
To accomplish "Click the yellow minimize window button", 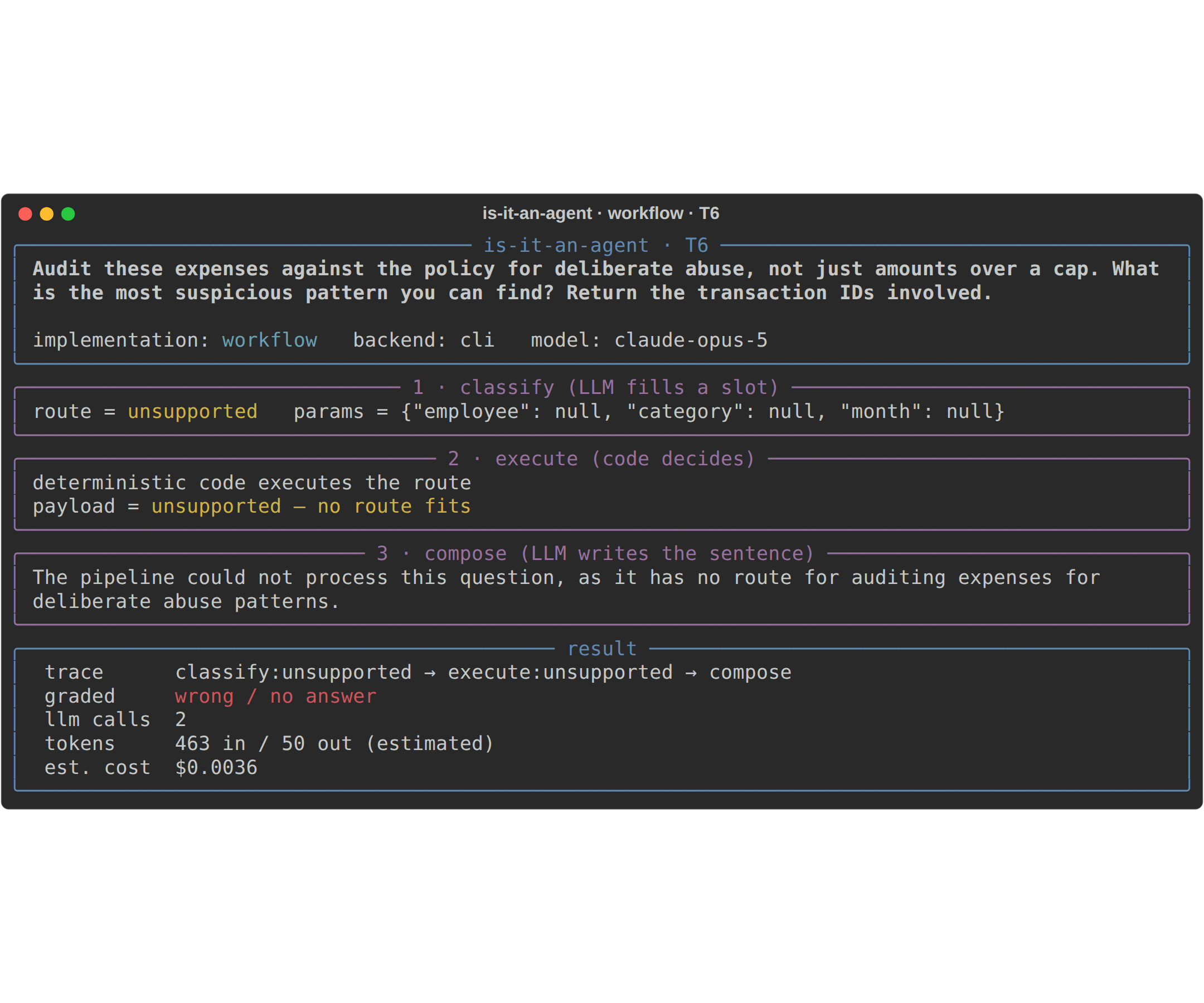I will click(46, 214).
